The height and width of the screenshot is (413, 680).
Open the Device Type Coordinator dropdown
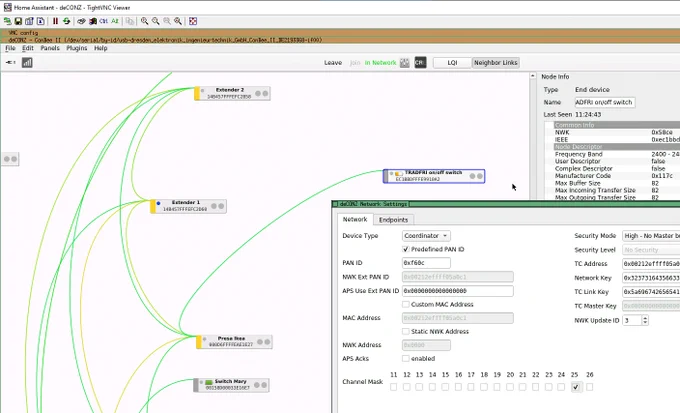pos(426,236)
